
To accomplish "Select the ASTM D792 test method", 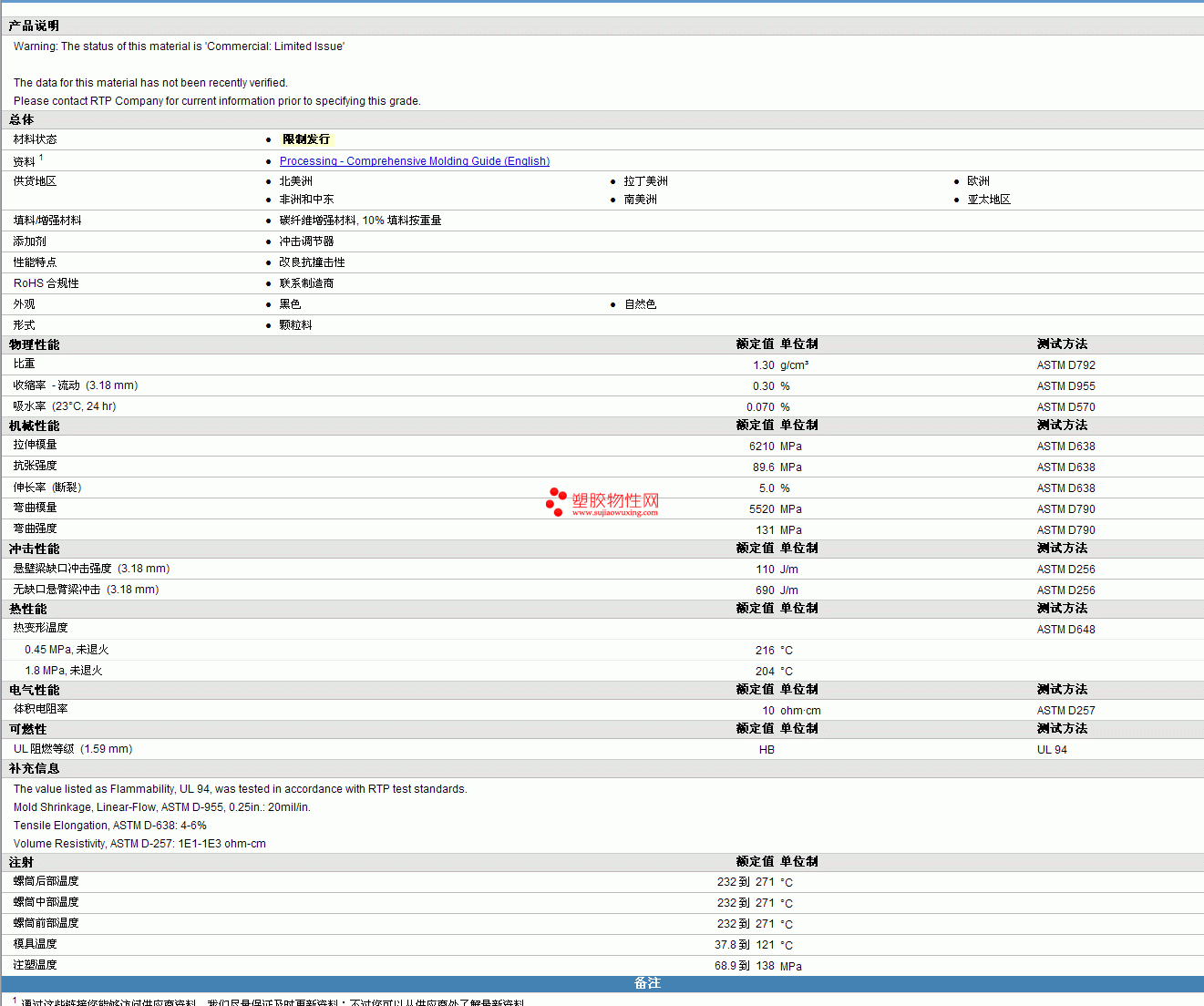I will tap(1065, 365).
